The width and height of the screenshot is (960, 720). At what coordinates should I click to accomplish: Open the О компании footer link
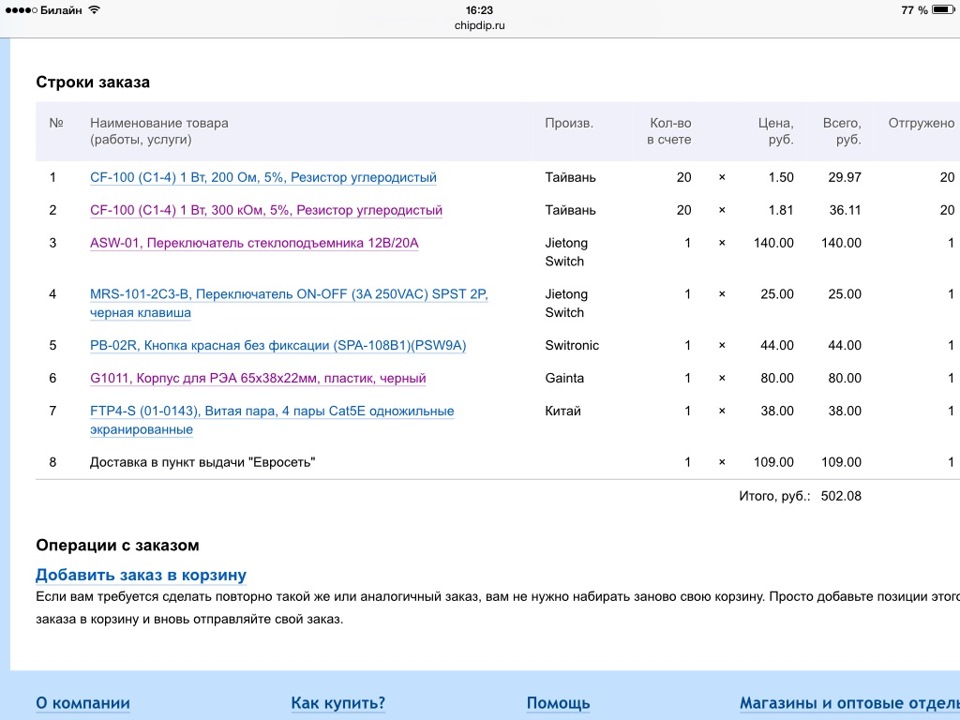coord(83,703)
